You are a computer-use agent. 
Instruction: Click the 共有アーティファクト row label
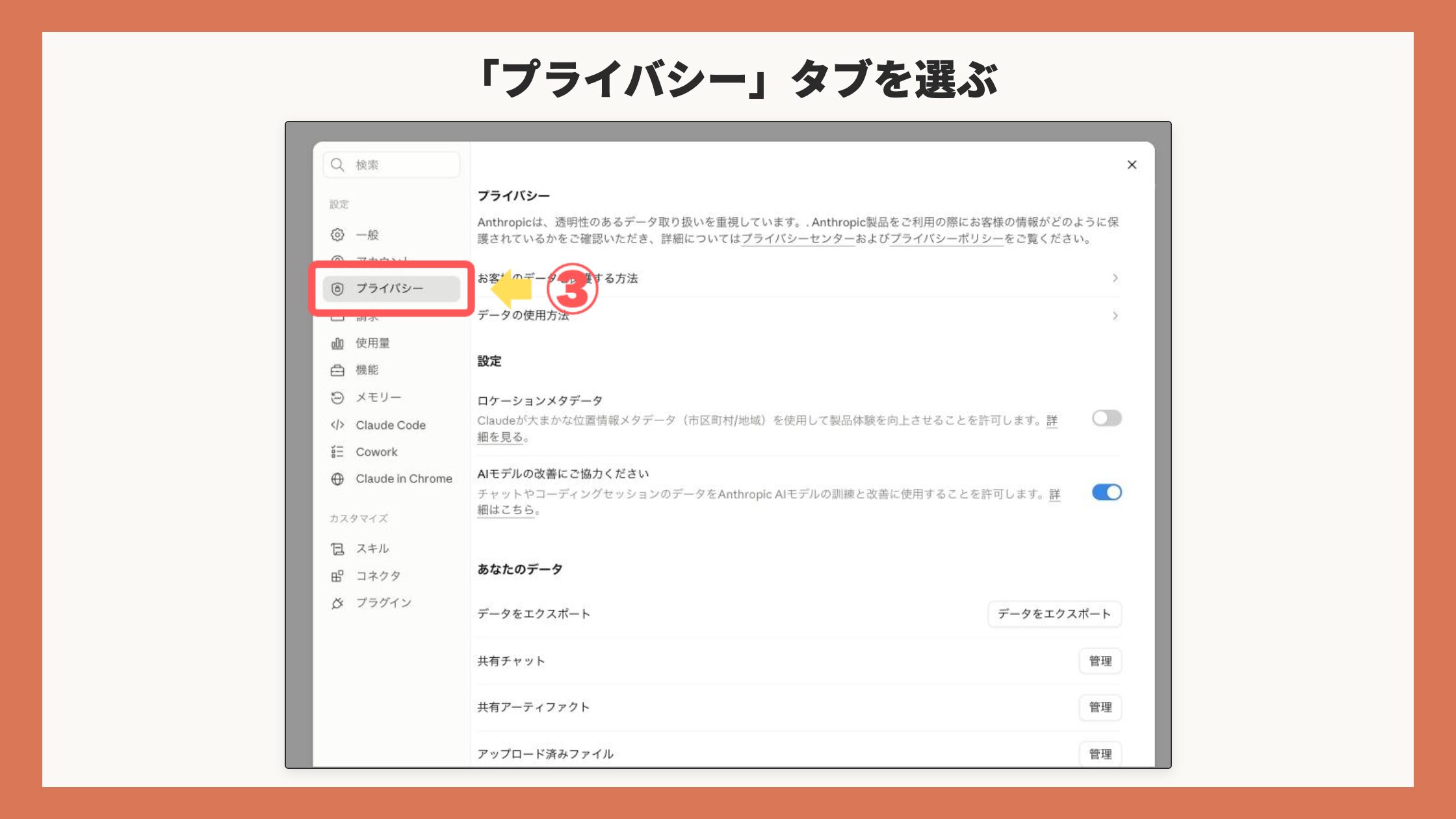(533, 707)
